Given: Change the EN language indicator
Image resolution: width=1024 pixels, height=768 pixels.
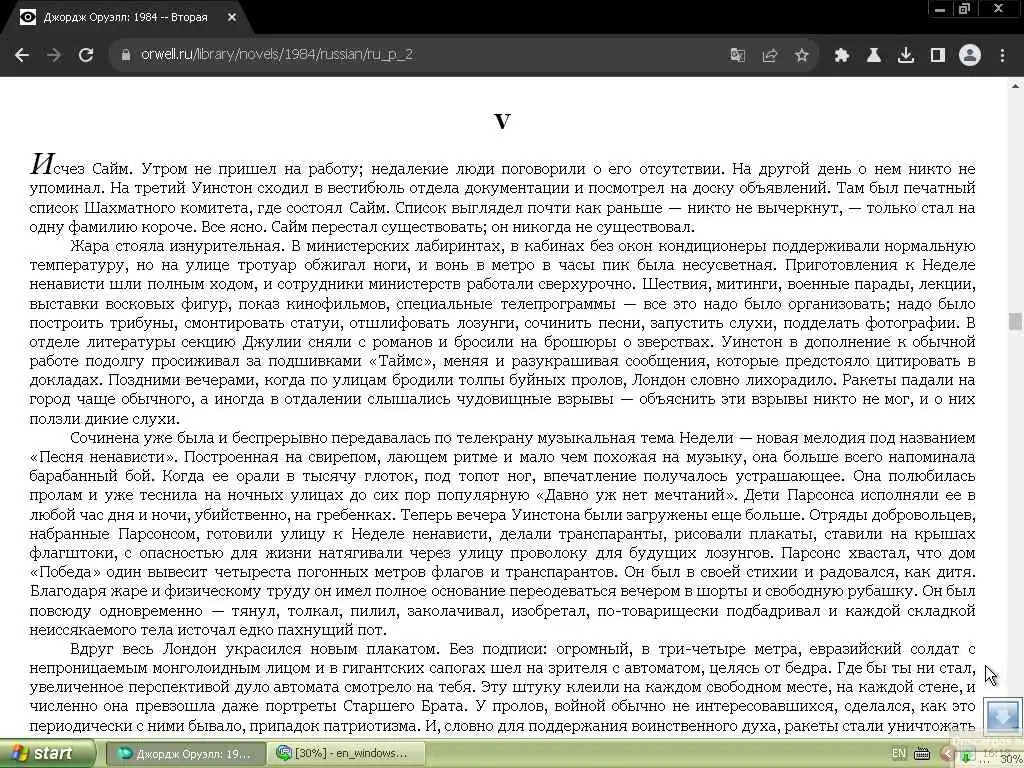Looking at the screenshot, I should pos(899,753).
